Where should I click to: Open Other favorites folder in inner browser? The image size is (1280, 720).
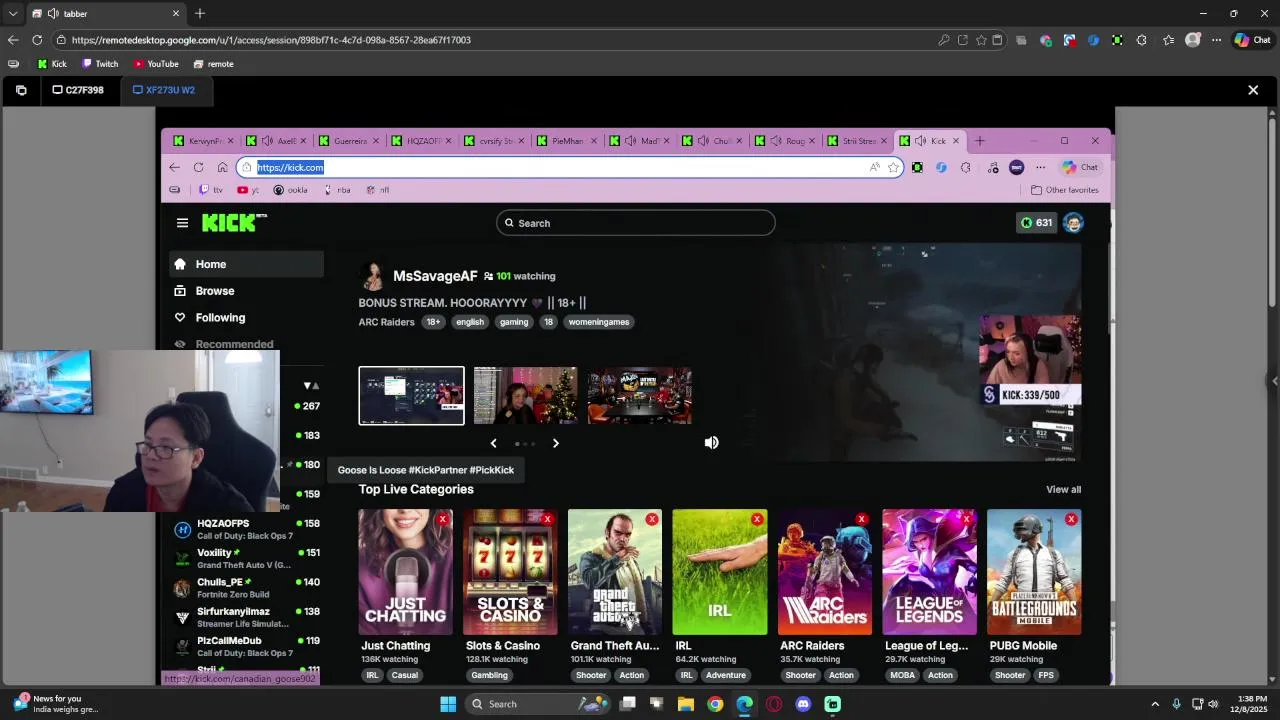tap(1065, 190)
